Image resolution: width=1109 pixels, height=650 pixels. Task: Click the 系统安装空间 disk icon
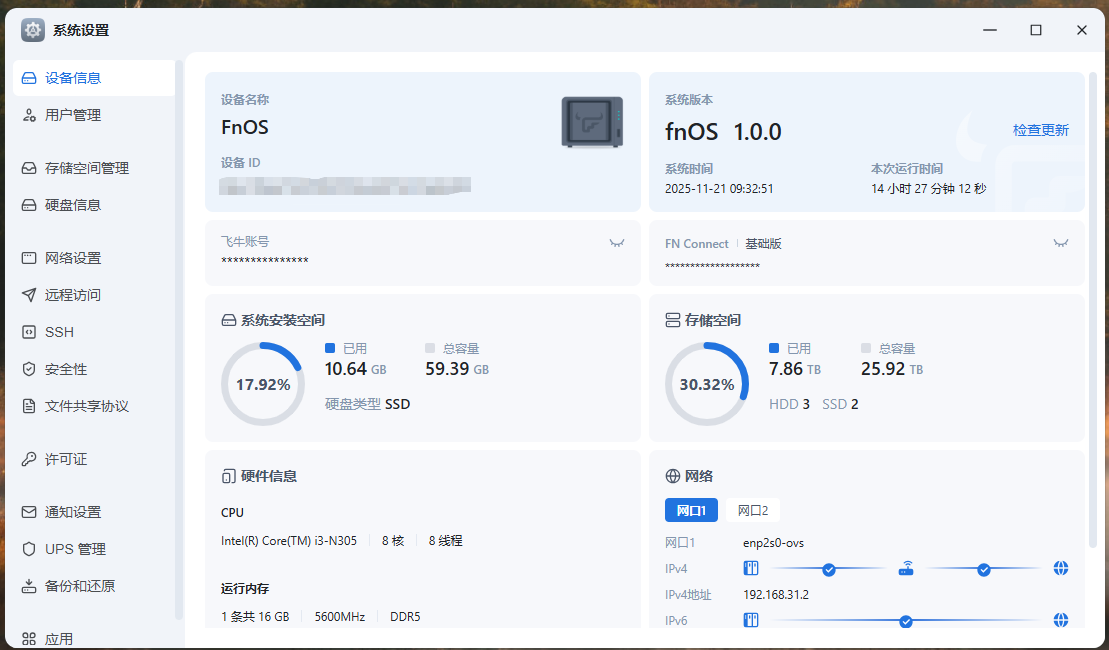(x=228, y=320)
